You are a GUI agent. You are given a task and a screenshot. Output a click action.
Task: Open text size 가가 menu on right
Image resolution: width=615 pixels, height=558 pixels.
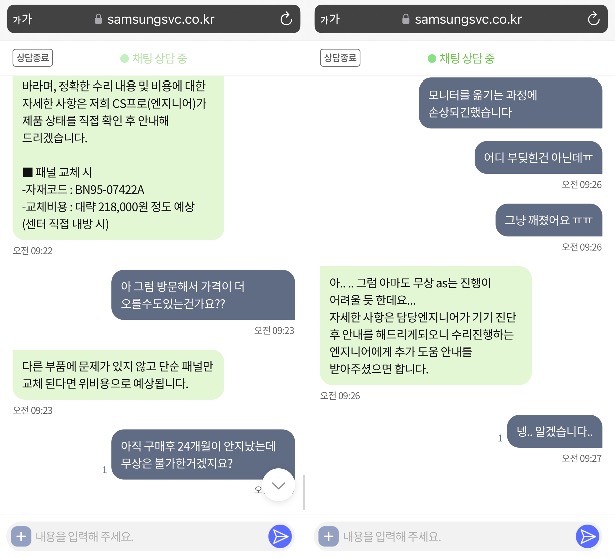330,19
